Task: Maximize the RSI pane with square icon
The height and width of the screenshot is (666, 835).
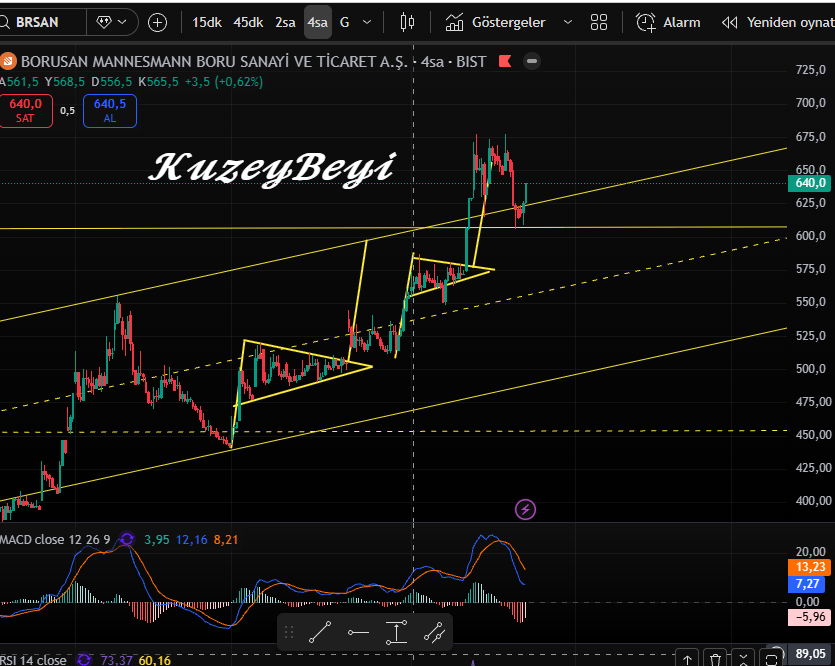Action: click(772, 659)
